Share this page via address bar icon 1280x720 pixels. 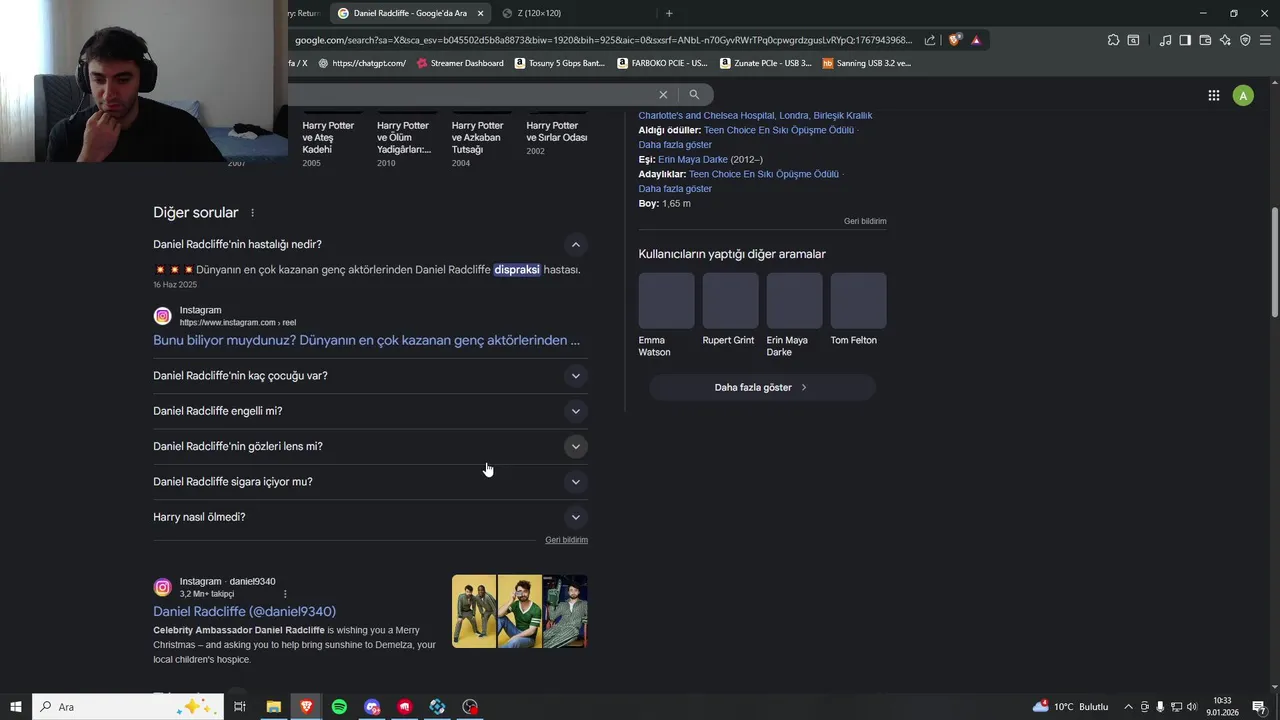click(x=930, y=40)
